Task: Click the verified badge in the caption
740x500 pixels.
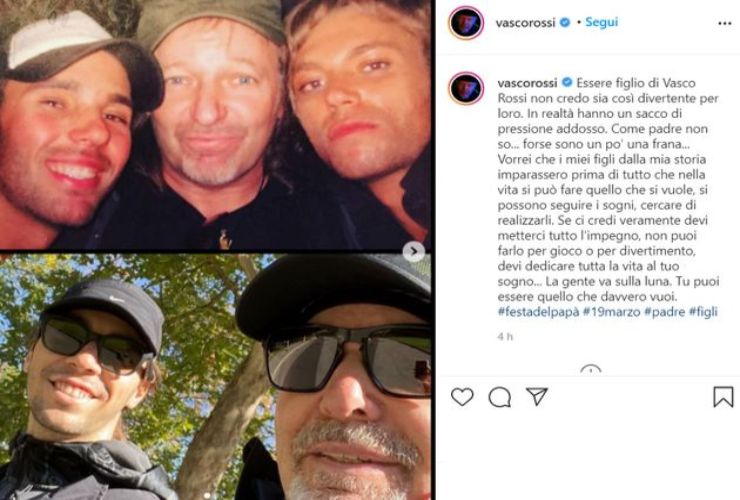Action: pos(567,81)
